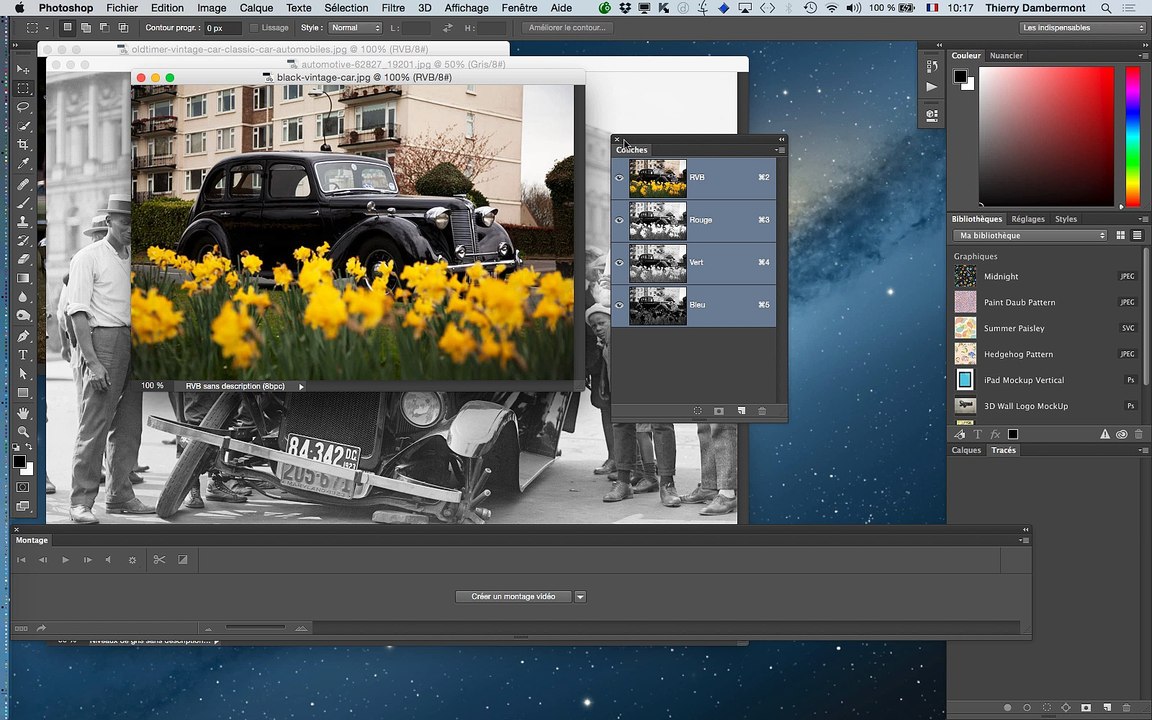Select the Lasso tool

23,107
